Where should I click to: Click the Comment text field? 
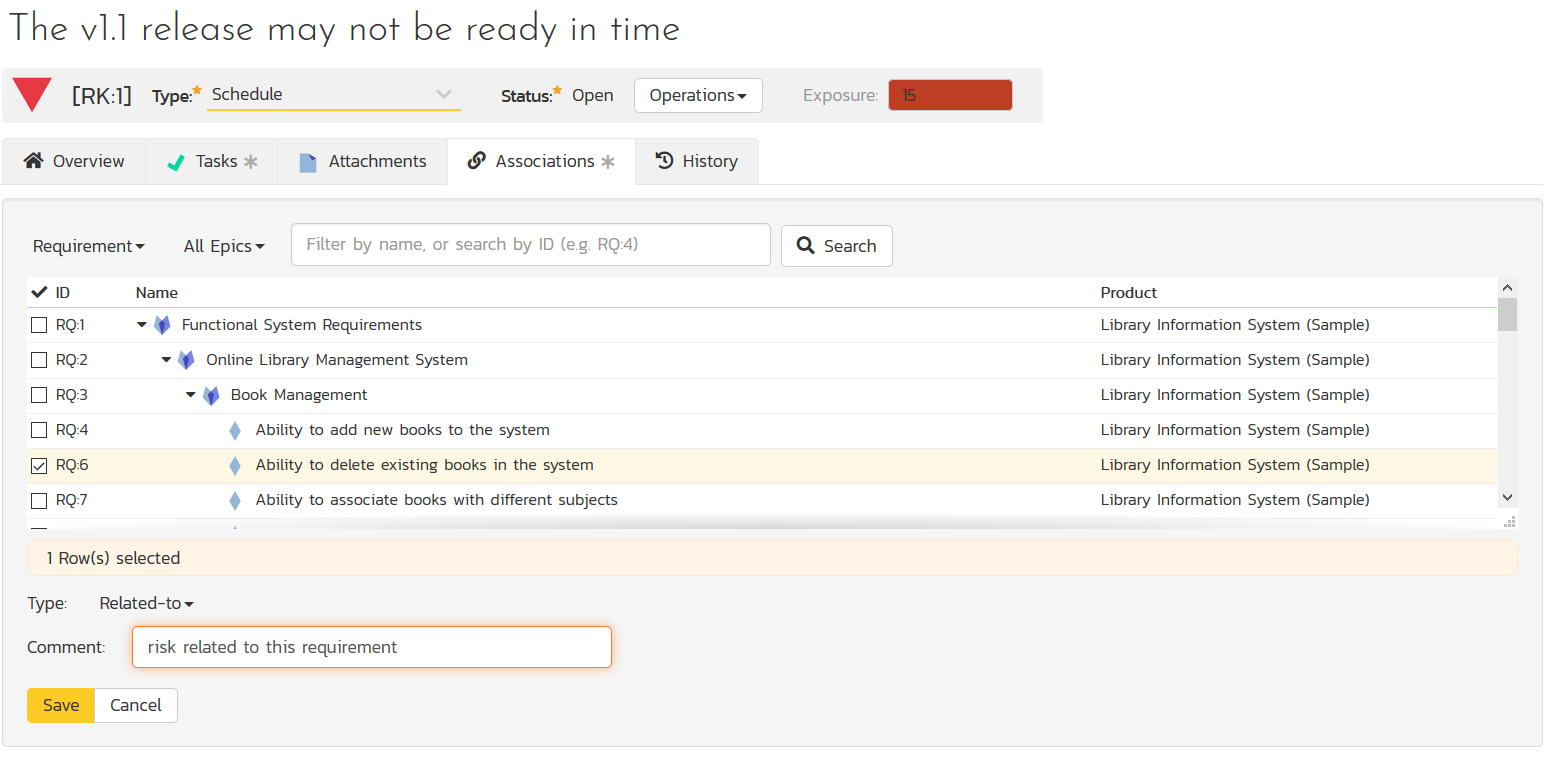click(371, 647)
